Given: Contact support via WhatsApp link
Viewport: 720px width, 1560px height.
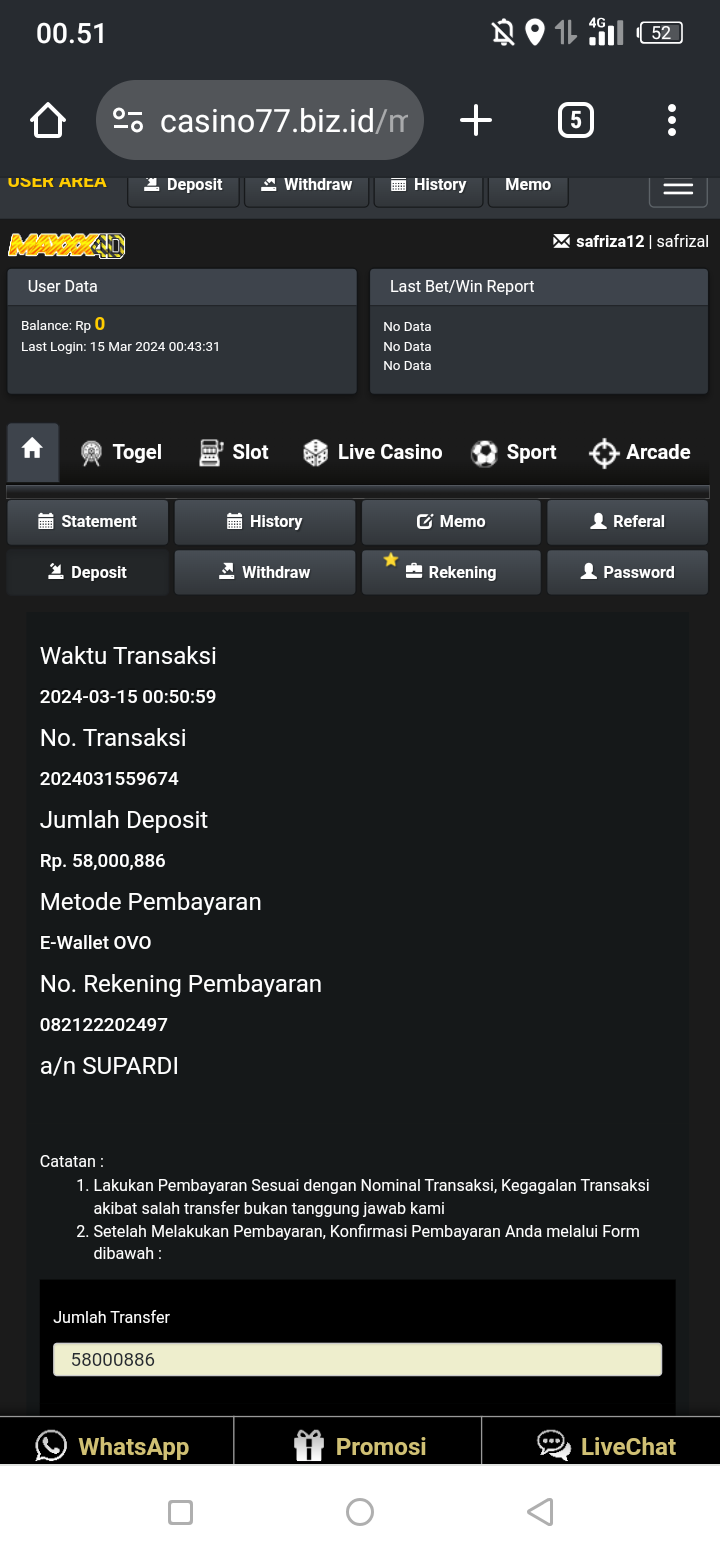Looking at the screenshot, I should 113,1446.
